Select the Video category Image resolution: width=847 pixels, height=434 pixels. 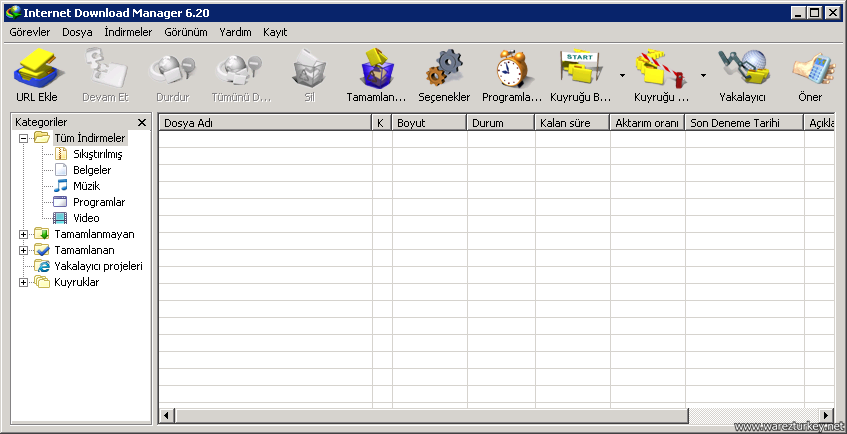click(x=86, y=218)
